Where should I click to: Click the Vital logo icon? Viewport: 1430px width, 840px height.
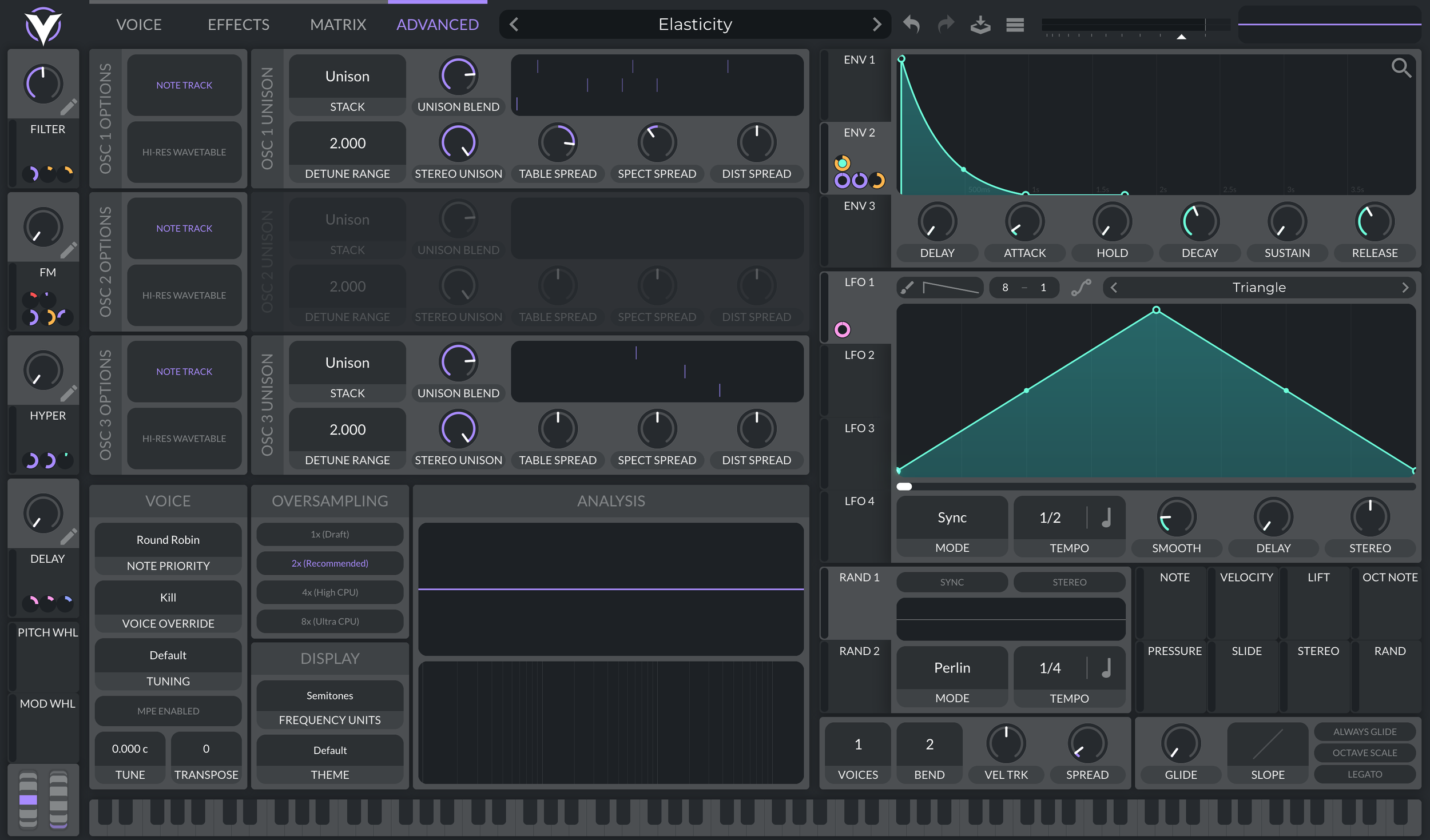coord(43,25)
